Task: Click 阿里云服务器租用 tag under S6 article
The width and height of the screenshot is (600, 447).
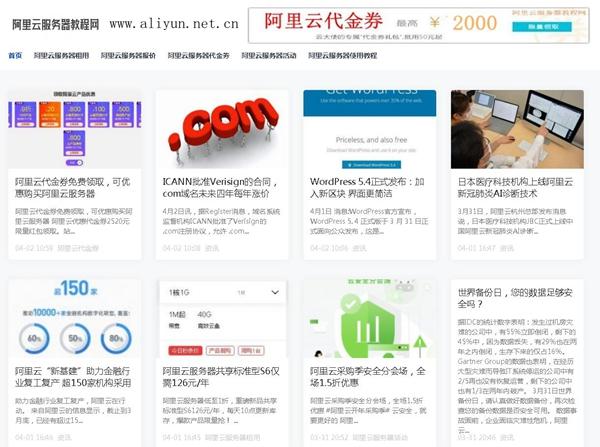Action: click(x=233, y=437)
